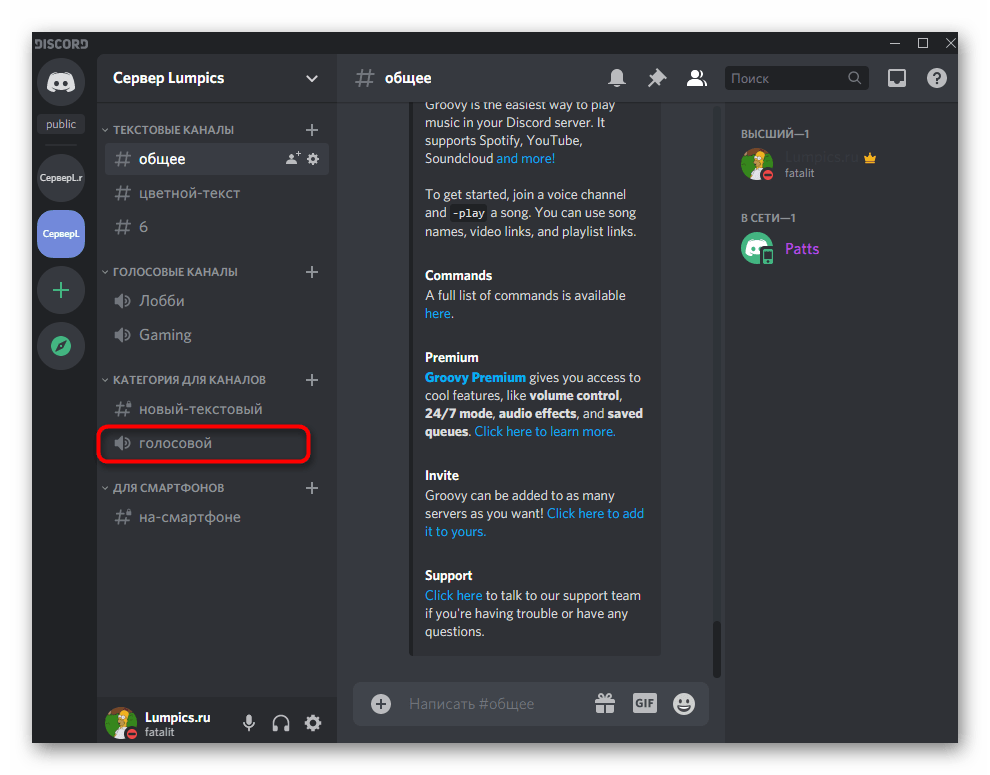
Task: Join the голосовой voice channel
Action: tap(175, 443)
